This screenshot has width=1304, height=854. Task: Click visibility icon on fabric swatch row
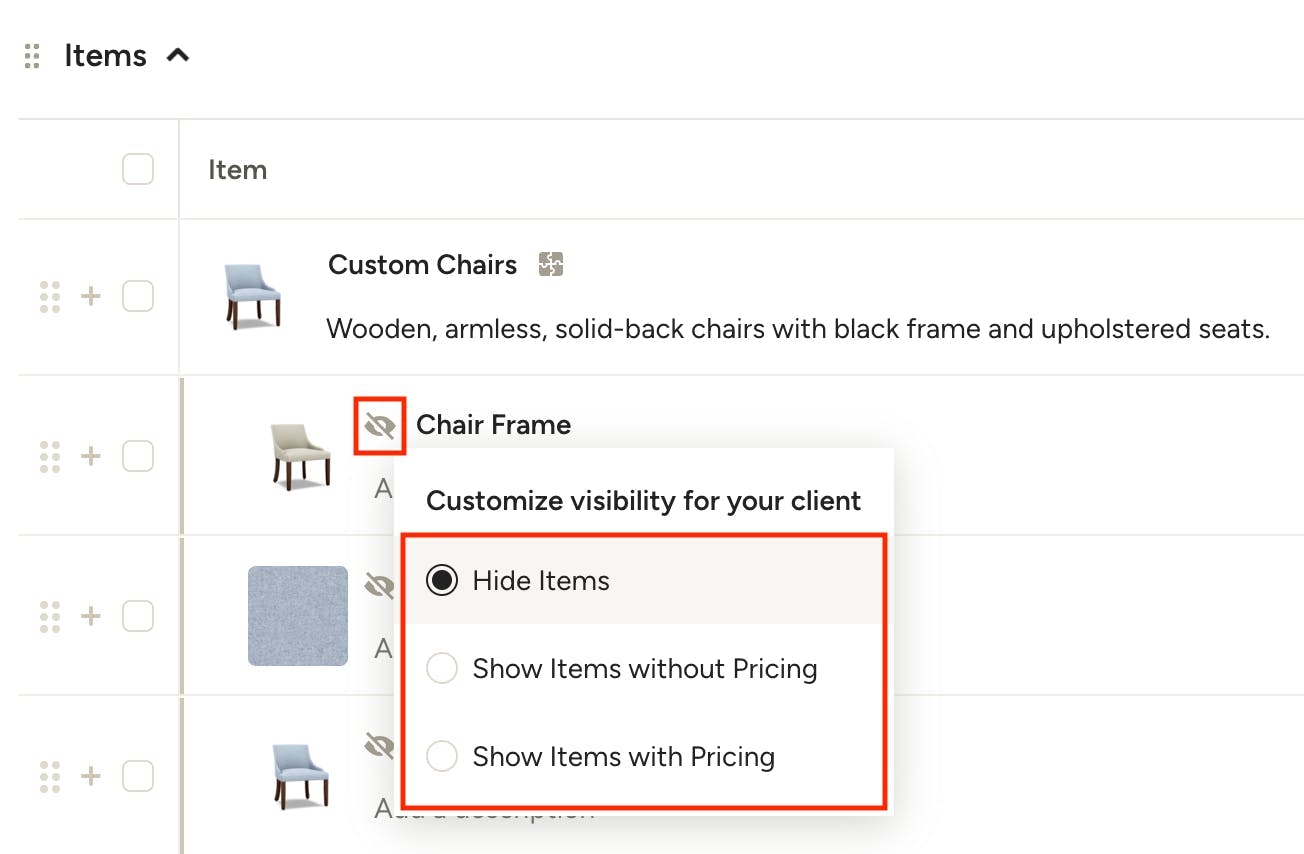380,585
